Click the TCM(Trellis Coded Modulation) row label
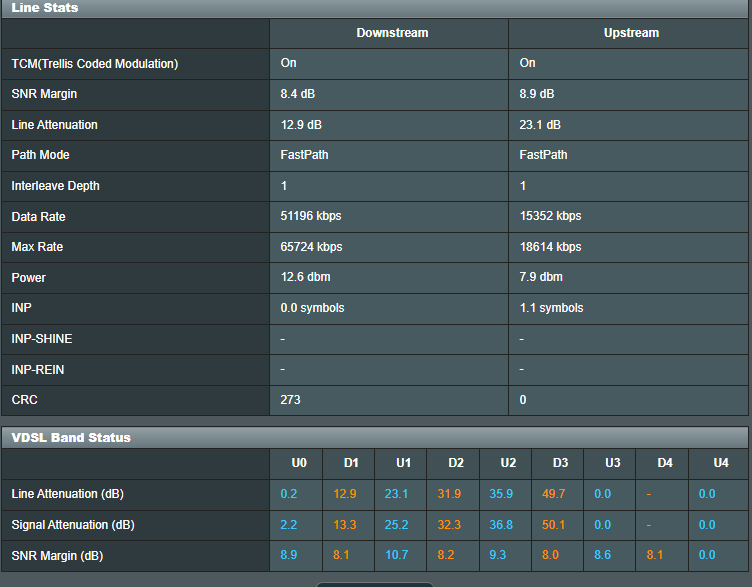The height and width of the screenshot is (587, 752). pos(95,64)
